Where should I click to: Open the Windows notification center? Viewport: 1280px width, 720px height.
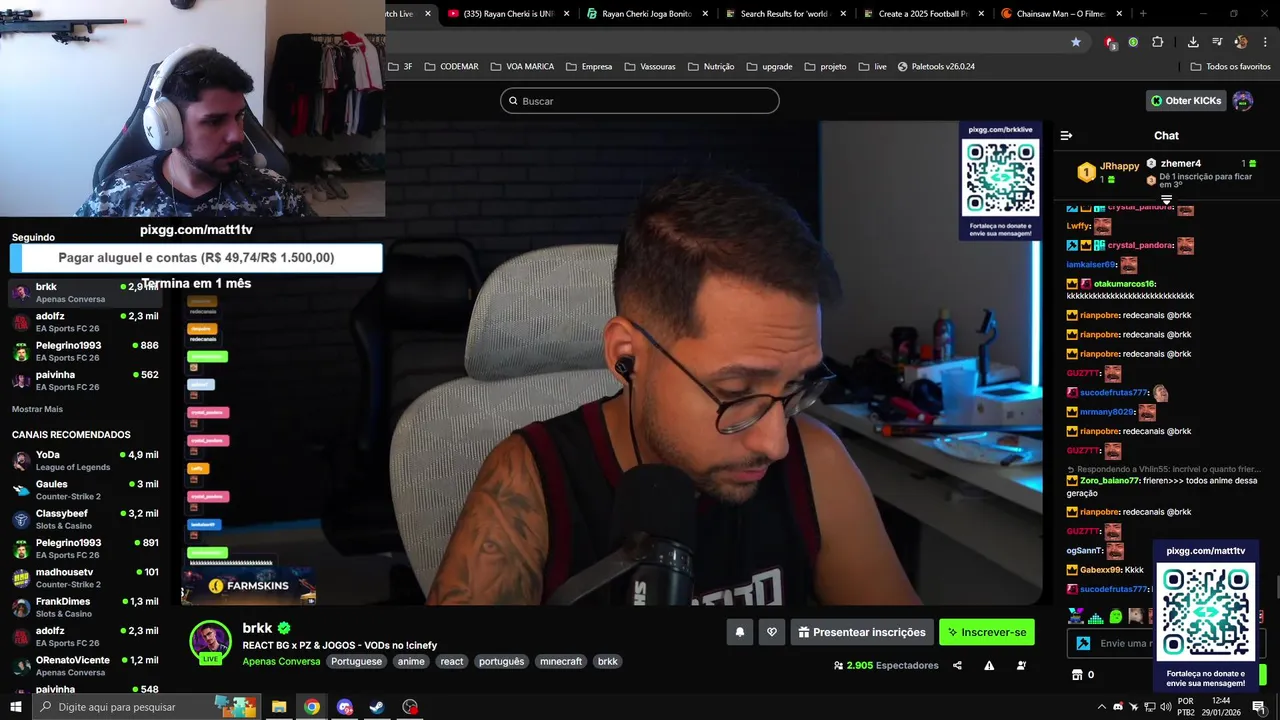click(1259, 707)
